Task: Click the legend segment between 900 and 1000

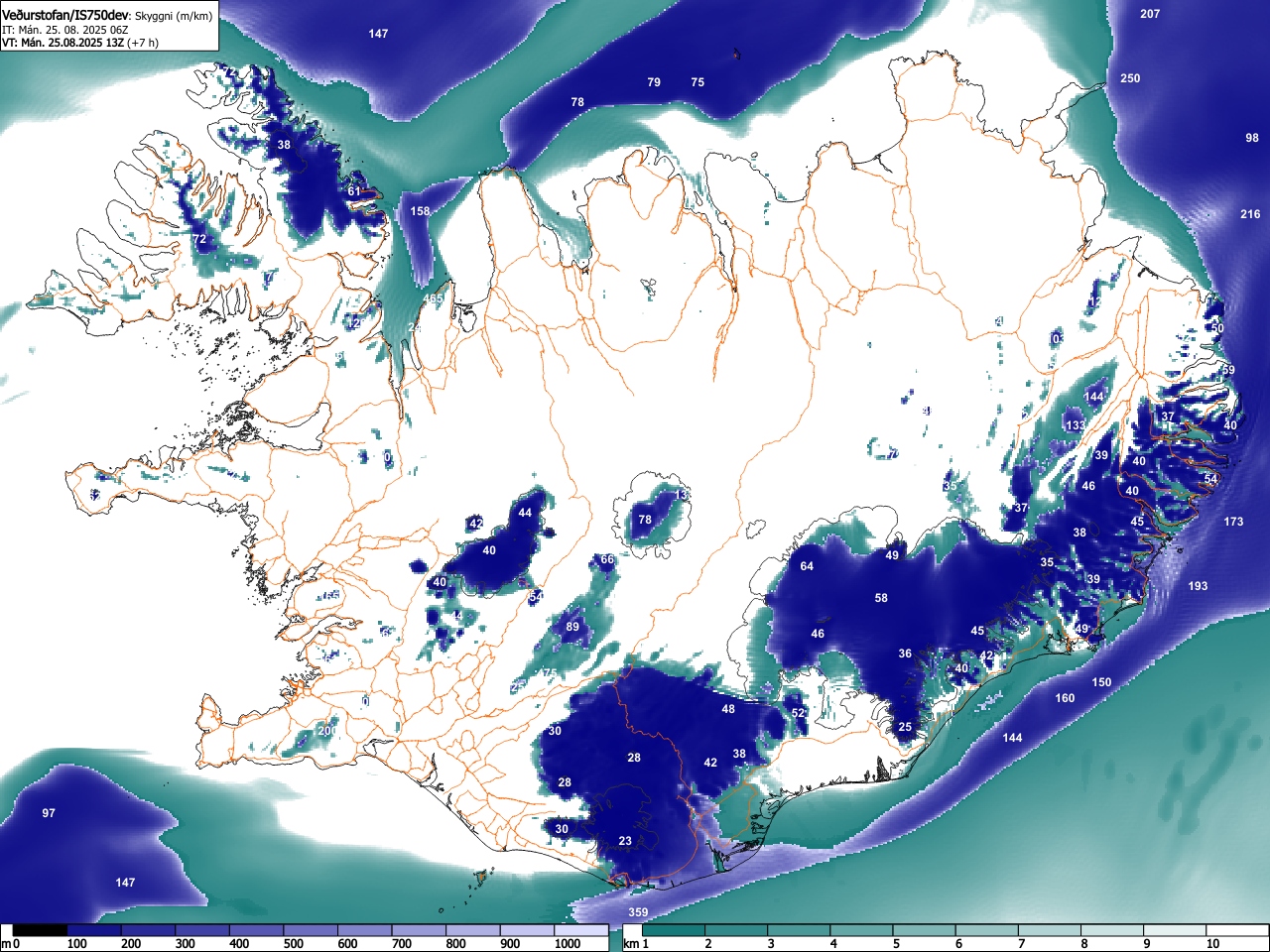Action: pos(527,931)
